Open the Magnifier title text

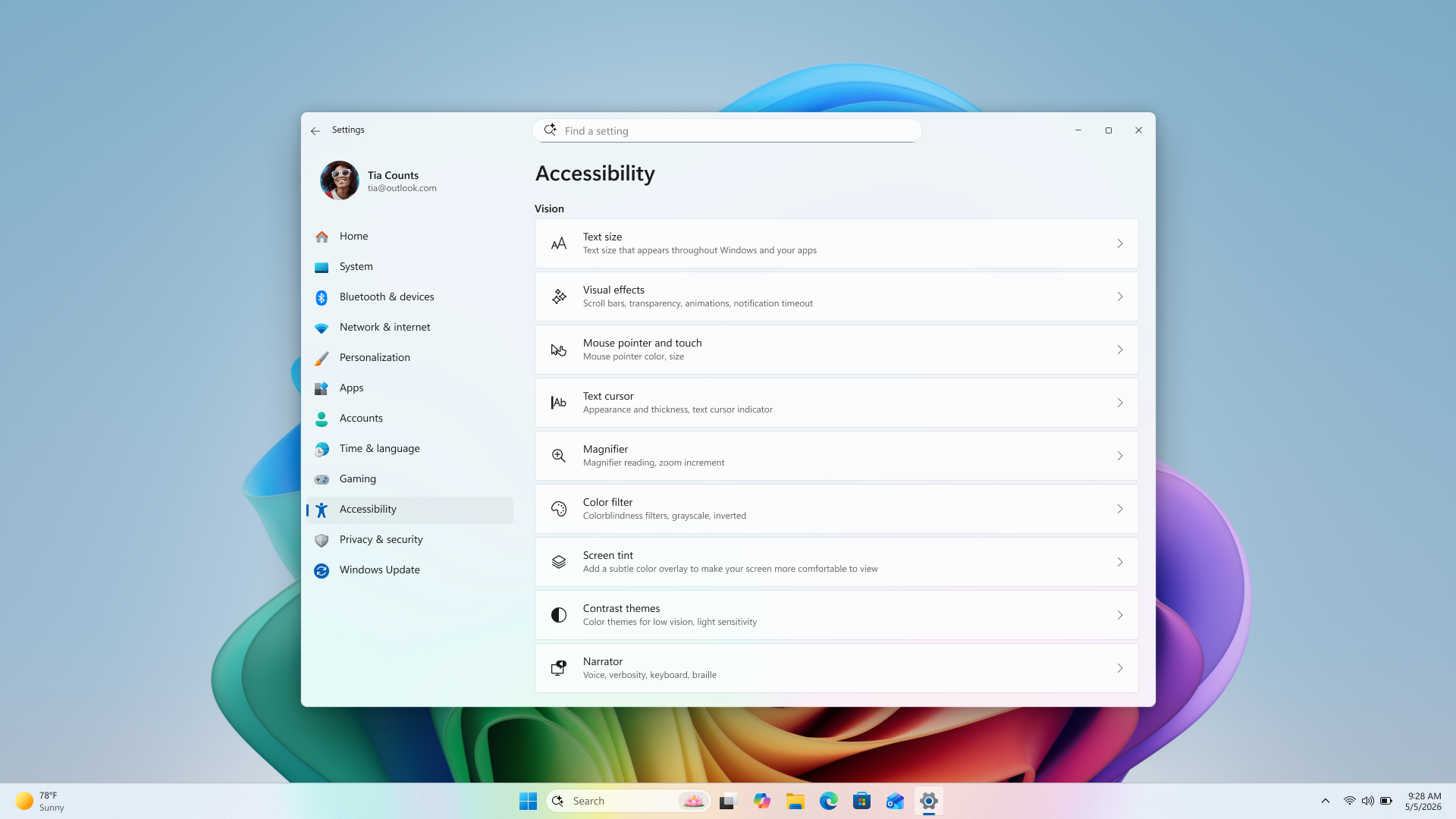click(x=605, y=450)
